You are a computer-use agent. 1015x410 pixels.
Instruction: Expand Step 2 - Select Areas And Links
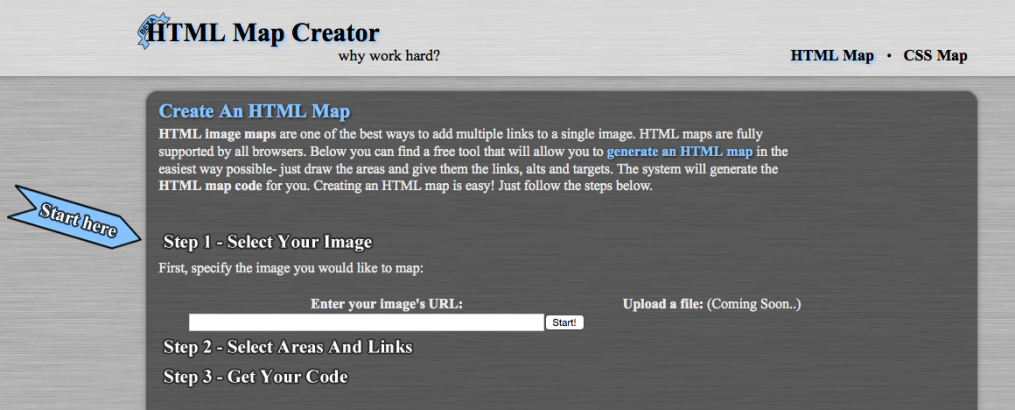(x=287, y=347)
